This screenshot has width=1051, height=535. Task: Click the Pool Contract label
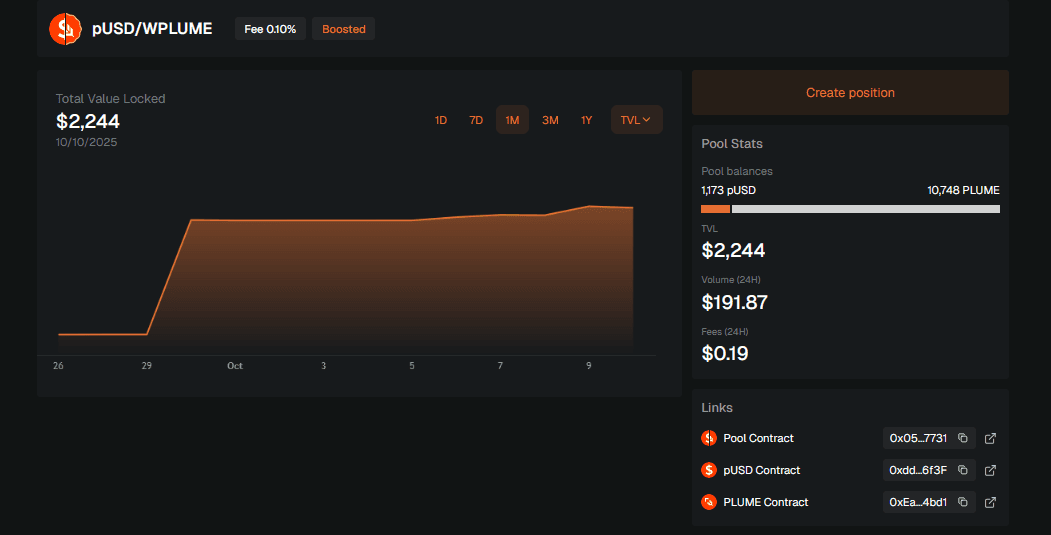click(x=758, y=438)
